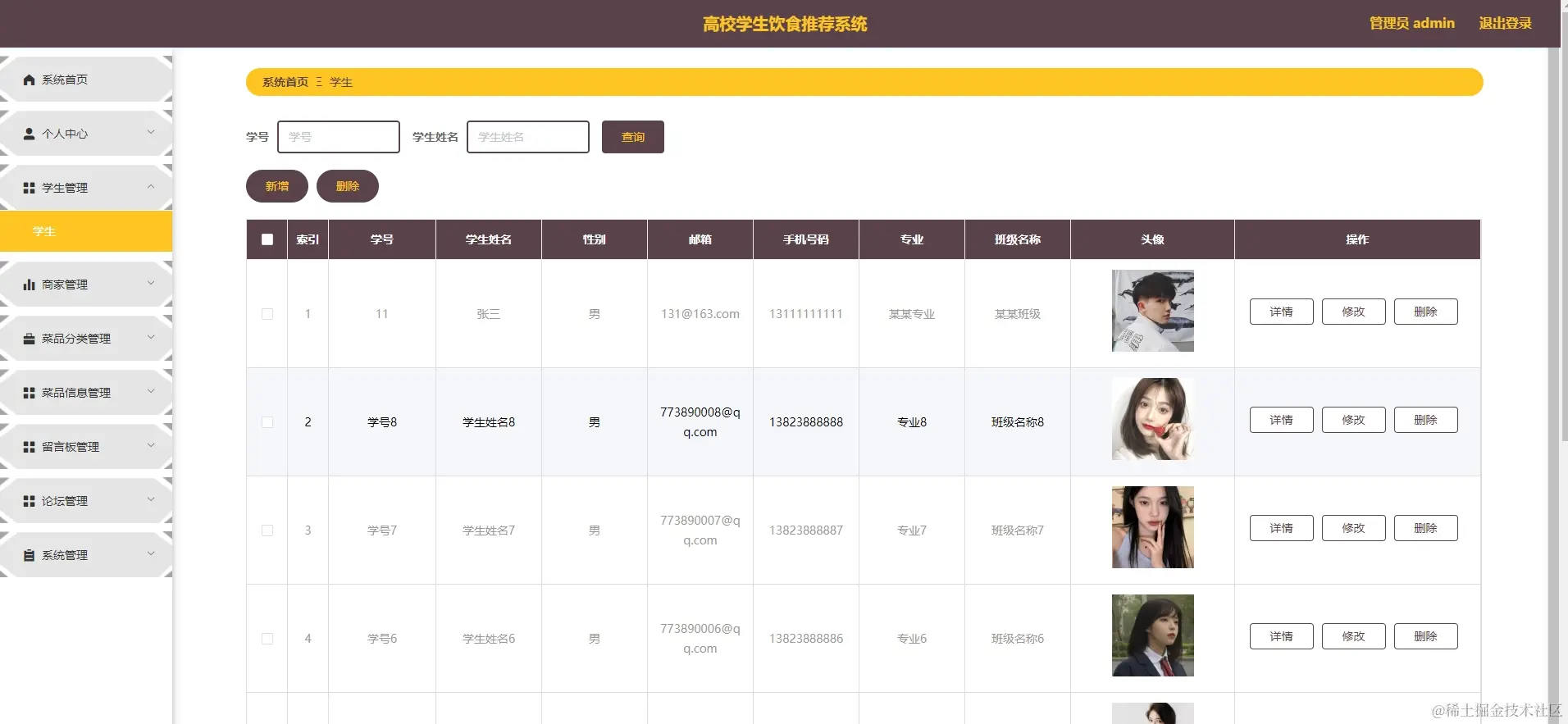The width and height of the screenshot is (1568, 724).
Task: Click 修改 for 学生姓名7
Action: coord(1354,528)
